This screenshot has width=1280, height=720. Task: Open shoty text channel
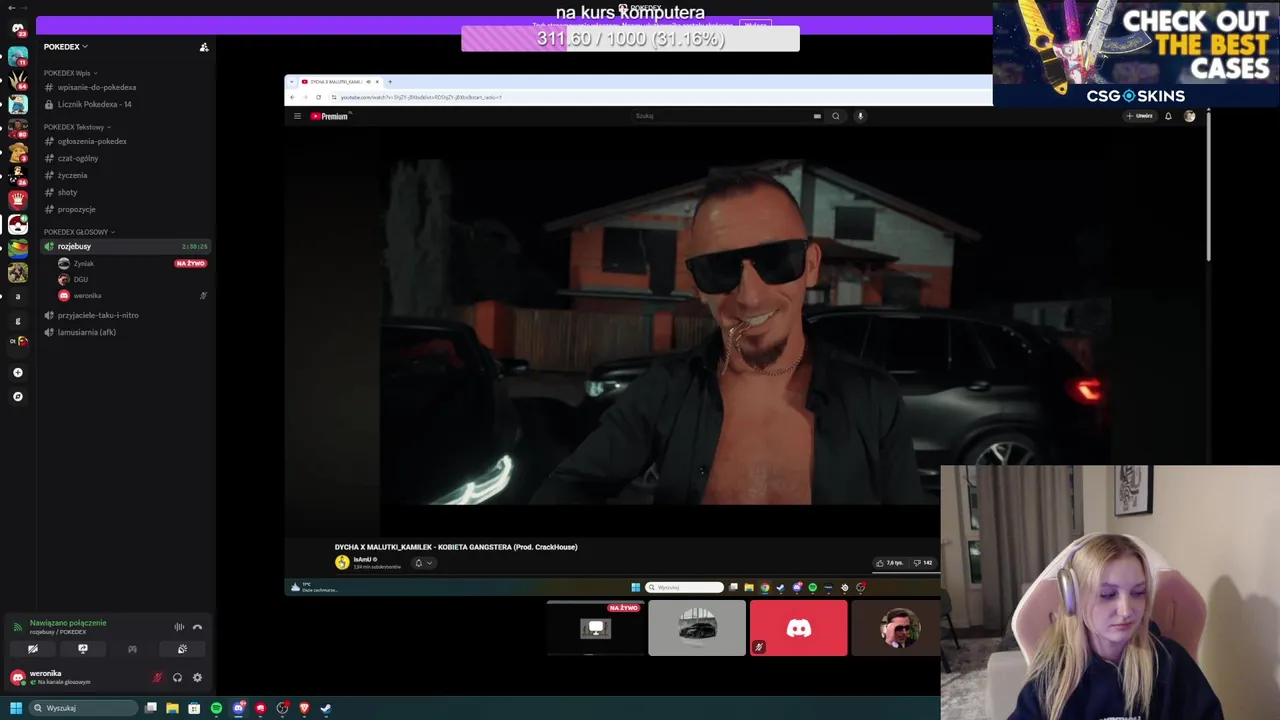coord(127,192)
